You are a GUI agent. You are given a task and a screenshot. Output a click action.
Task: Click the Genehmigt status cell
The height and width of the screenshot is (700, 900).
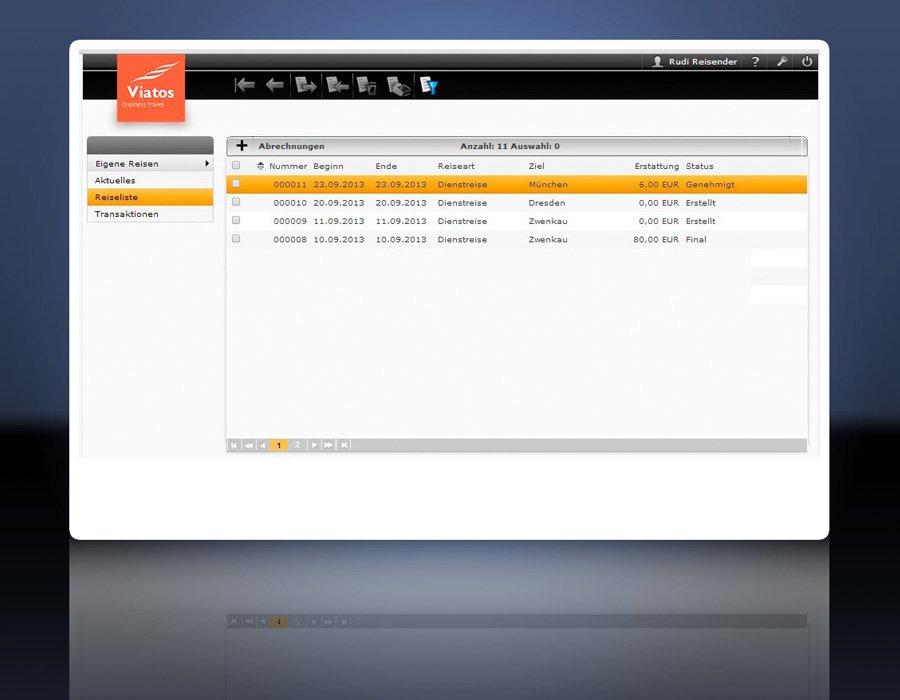pyautogui.click(x=710, y=185)
